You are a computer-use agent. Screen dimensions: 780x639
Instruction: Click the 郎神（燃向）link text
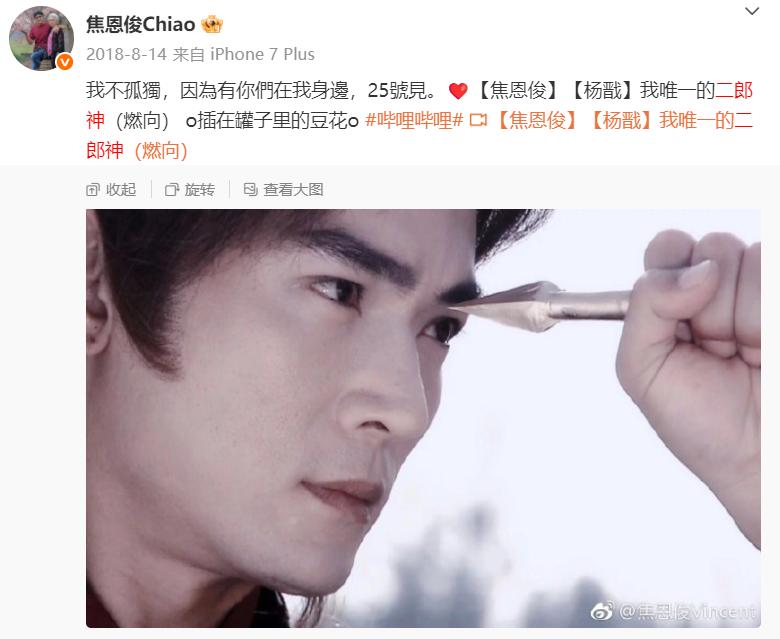tap(137, 151)
